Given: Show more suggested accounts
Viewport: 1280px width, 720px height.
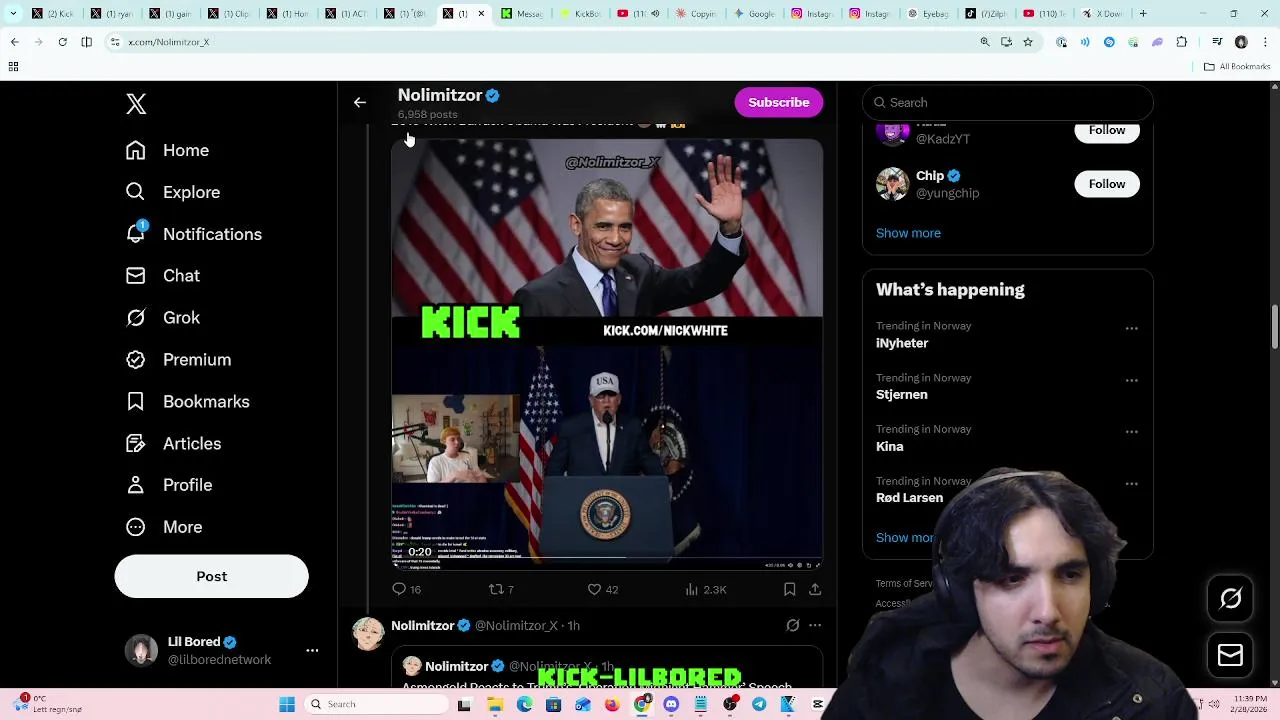Looking at the screenshot, I should [x=908, y=233].
